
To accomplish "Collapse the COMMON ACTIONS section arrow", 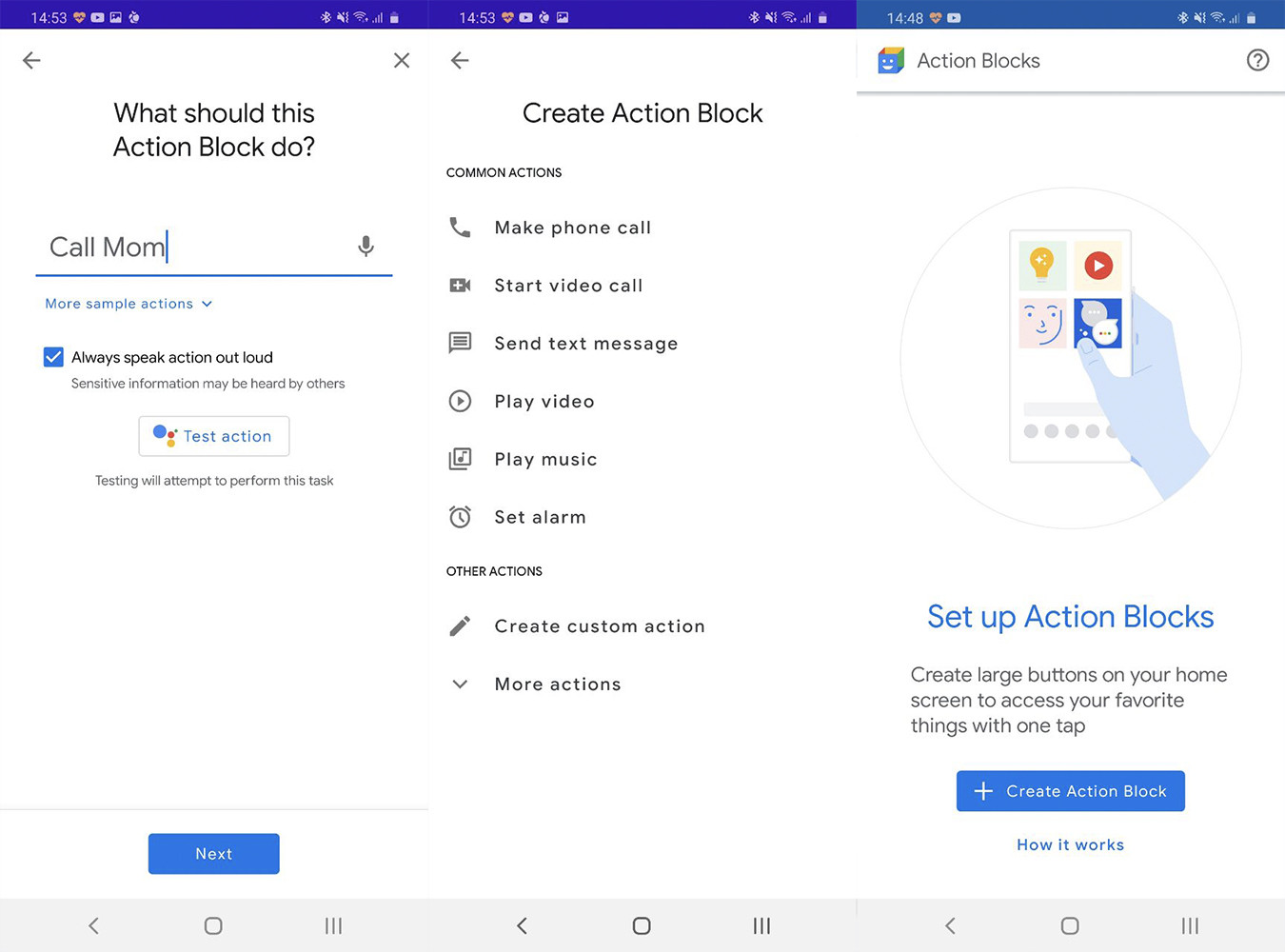I will (x=460, y=684).
